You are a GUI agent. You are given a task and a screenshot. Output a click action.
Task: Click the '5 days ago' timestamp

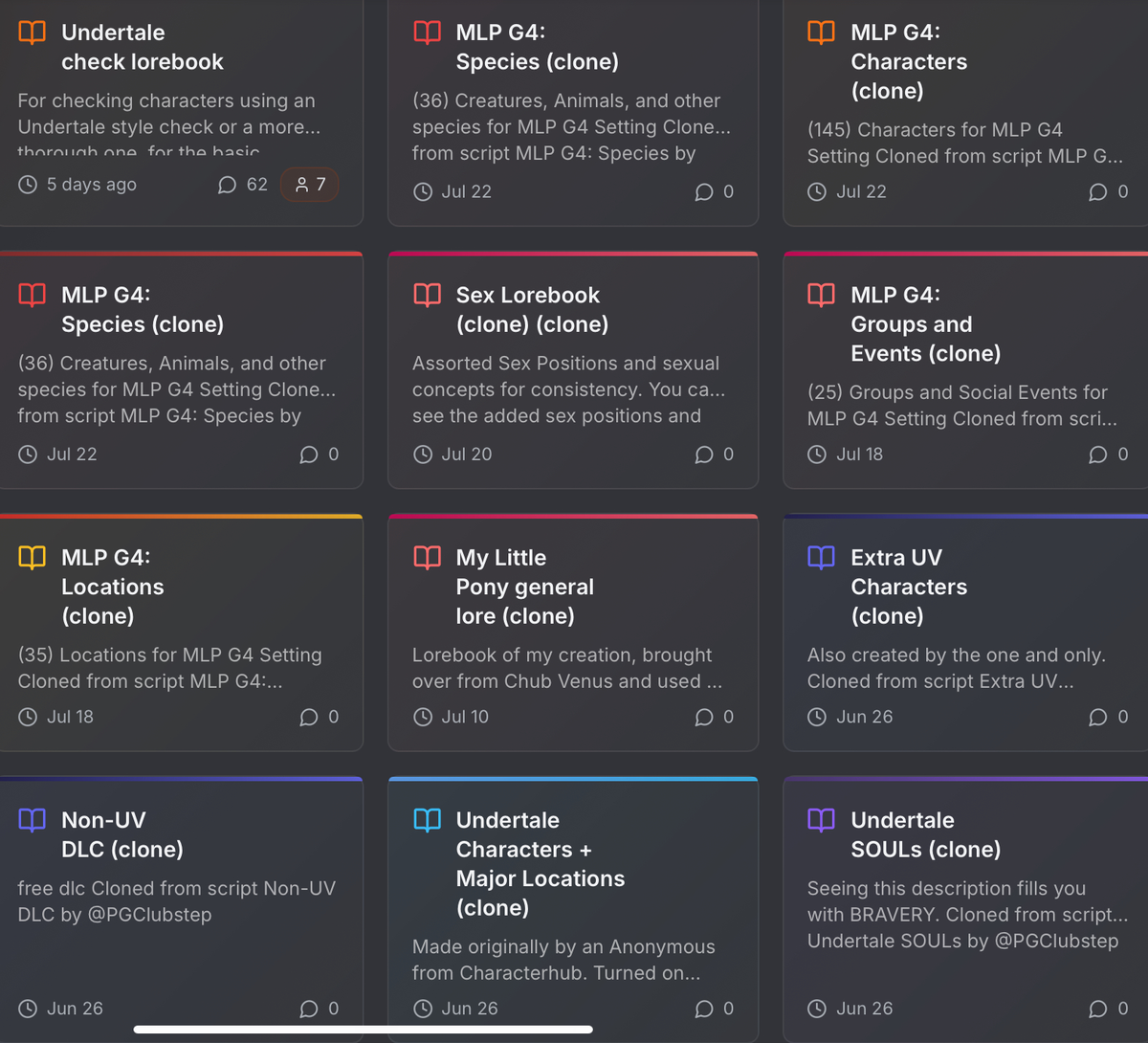coord(92,185)
